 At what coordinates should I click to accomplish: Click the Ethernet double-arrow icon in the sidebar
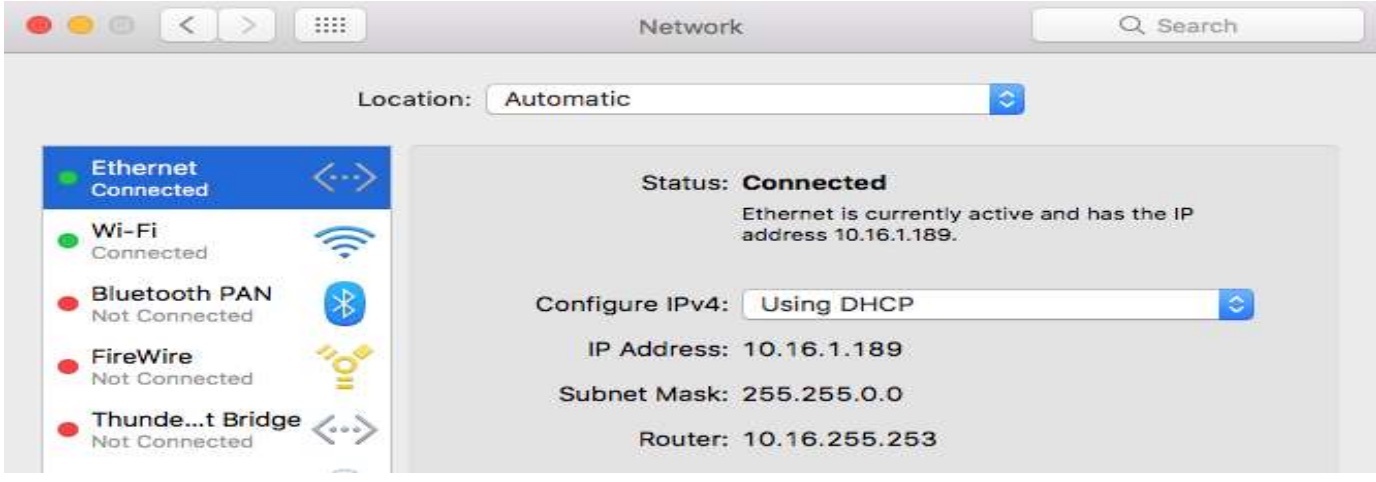344,179
